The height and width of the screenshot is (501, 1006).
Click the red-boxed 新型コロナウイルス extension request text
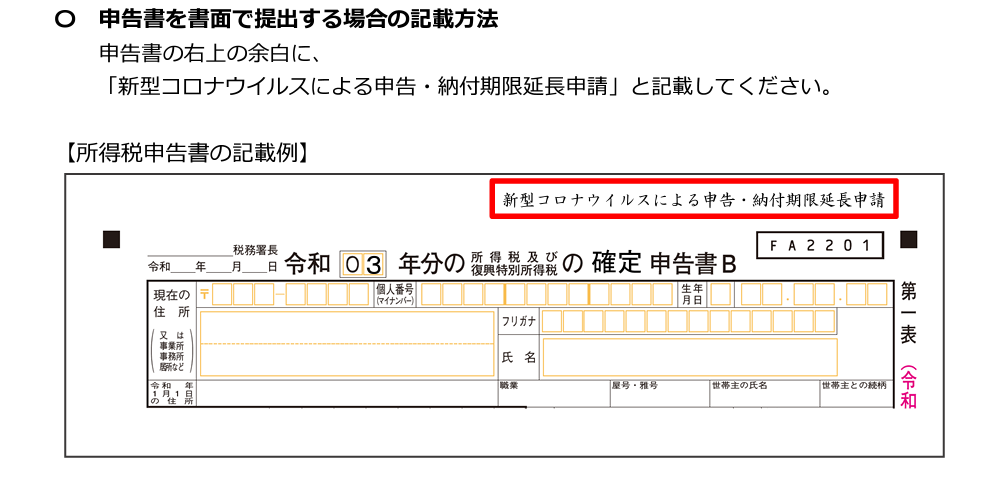[694, 200]
